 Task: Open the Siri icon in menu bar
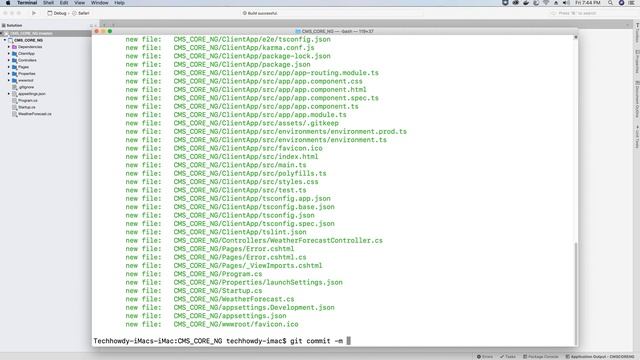tap(621, 3)
